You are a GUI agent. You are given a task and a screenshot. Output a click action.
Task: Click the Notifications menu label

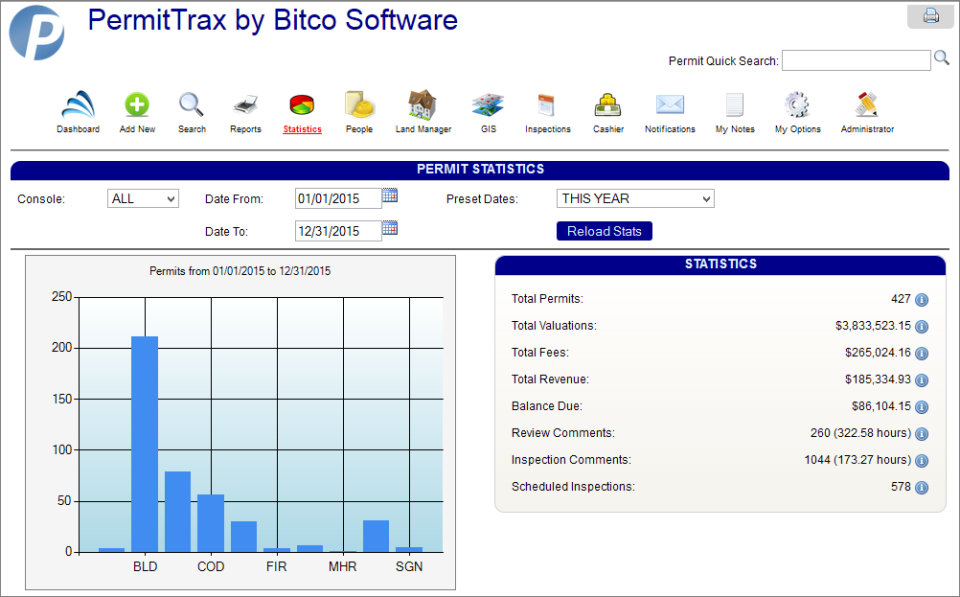coord(670,129)
